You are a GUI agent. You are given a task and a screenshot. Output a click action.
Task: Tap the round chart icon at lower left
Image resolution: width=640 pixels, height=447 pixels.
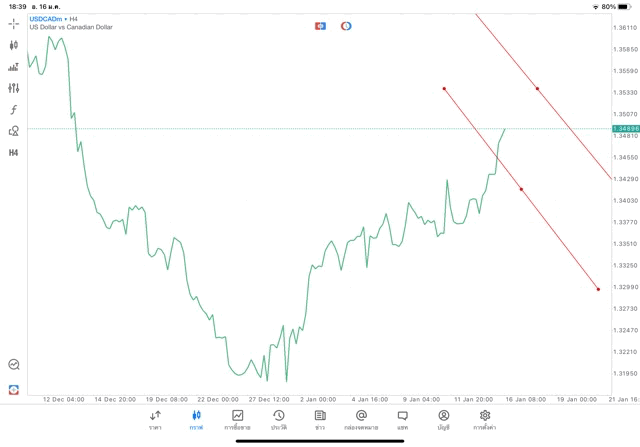point(14,365)
